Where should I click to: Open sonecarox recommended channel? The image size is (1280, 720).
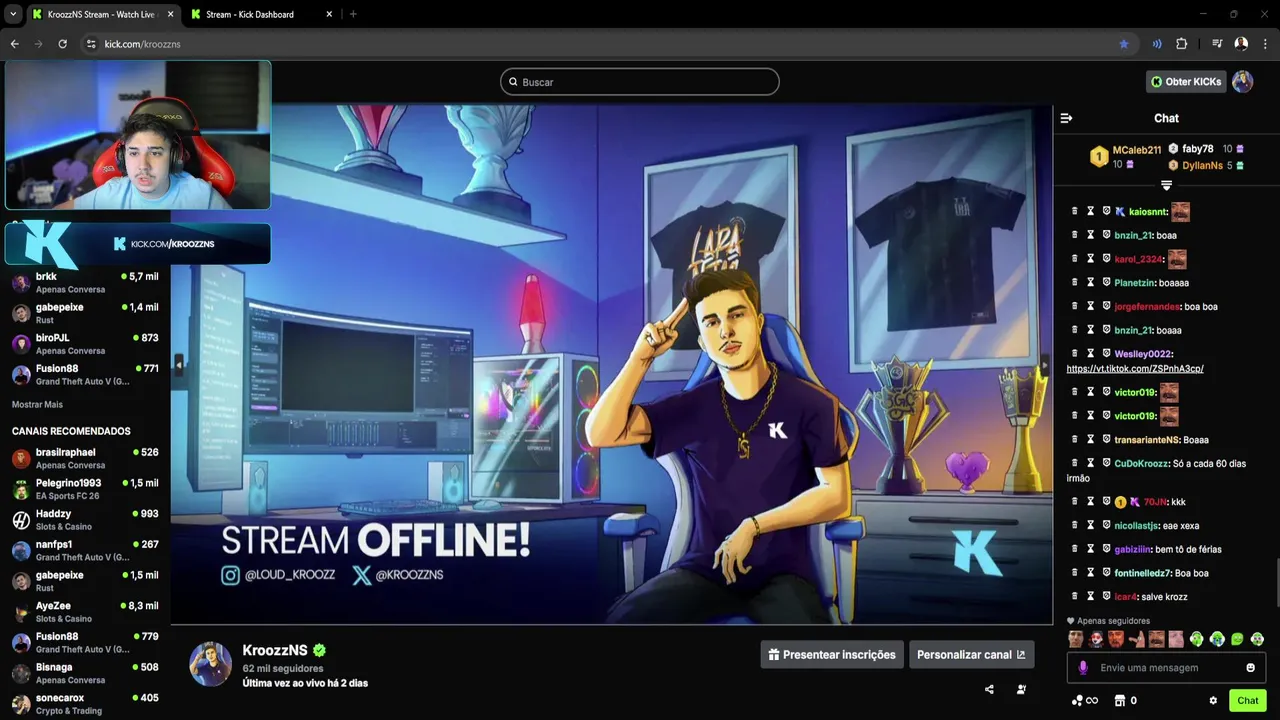coord(85,704)
